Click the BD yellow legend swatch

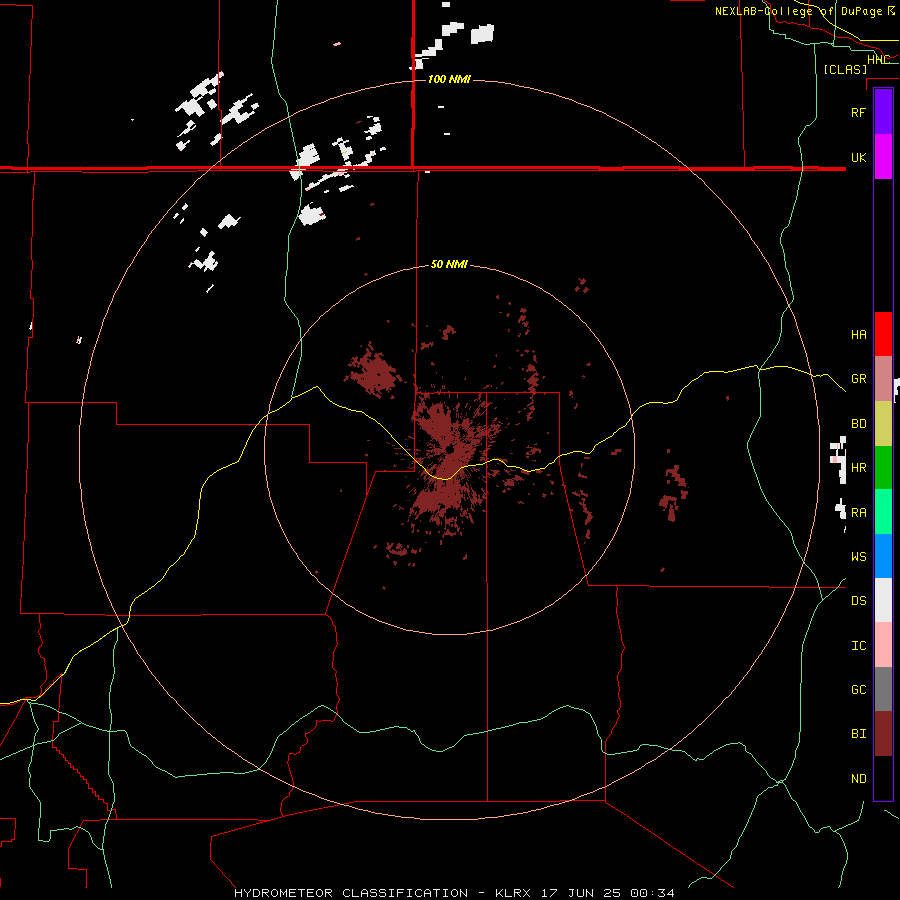[x=883, y=424]
